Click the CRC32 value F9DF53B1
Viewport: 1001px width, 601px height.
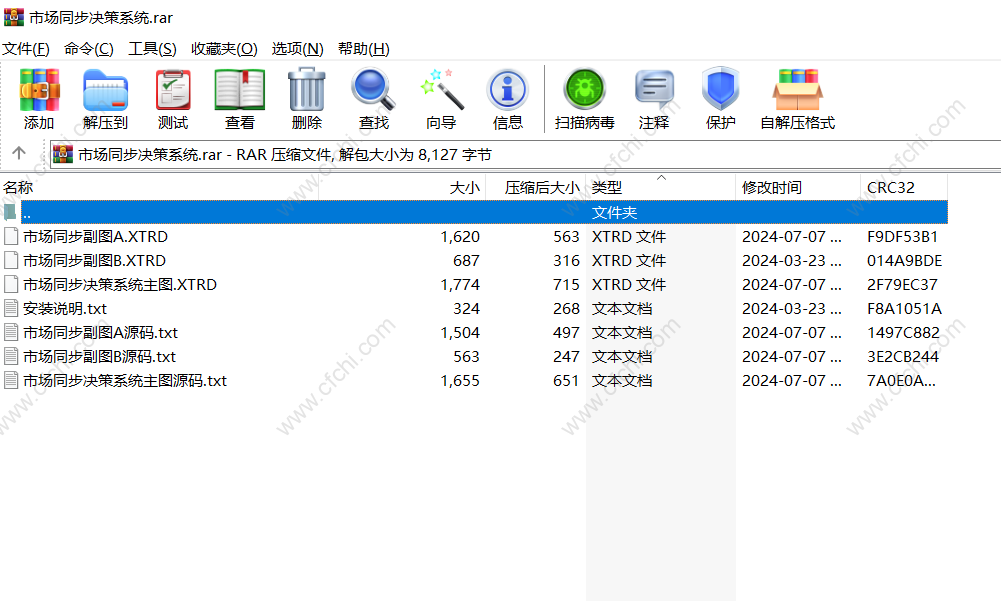coord(903,236)
